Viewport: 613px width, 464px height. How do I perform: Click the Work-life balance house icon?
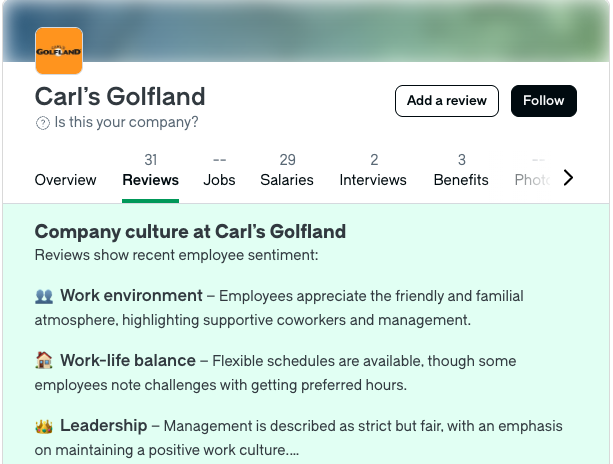(43, 361)
